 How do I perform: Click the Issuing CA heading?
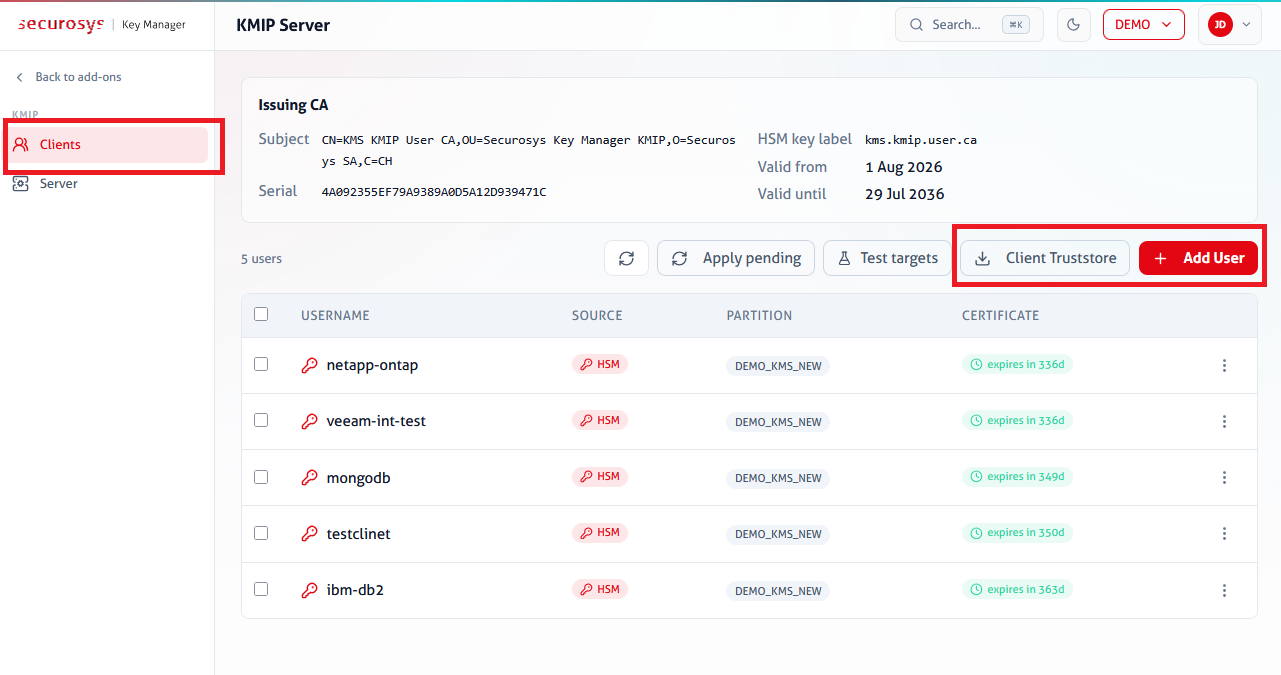coord(293,105)
